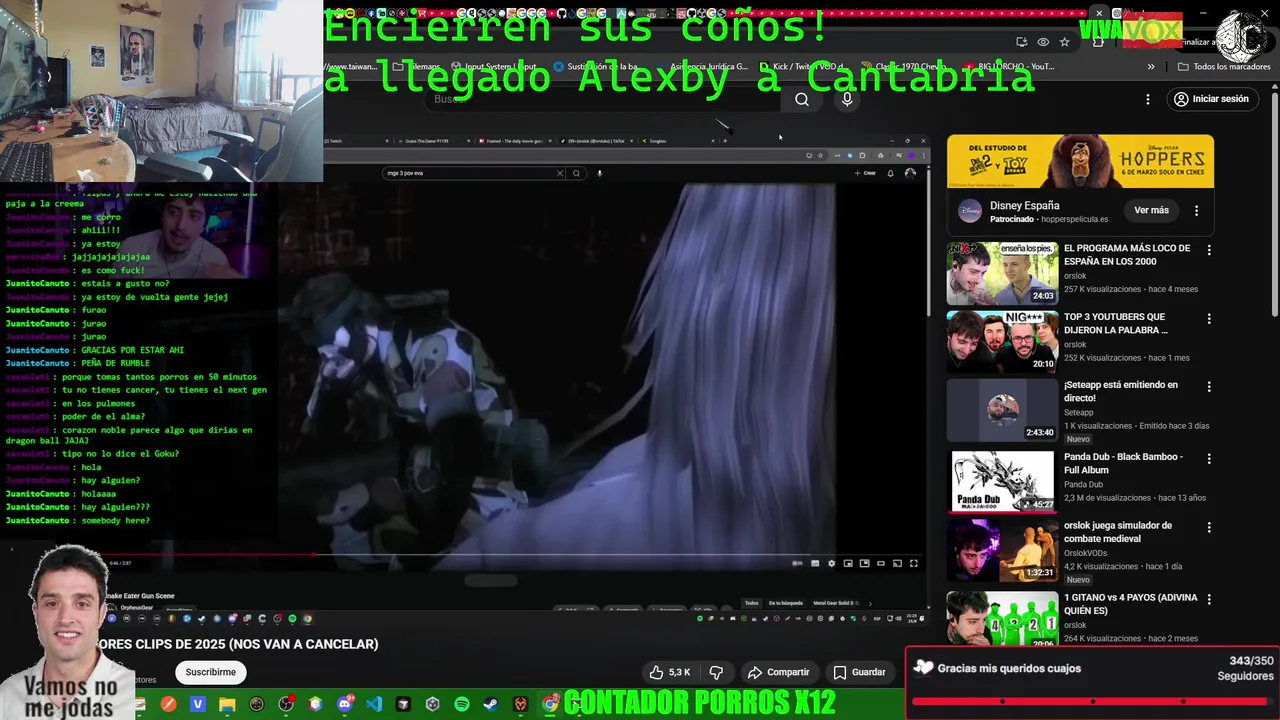Viewport: 1280px width, 720px height.
Task: Toggle subtitles in inner video player
Action: tap(815, 563)
